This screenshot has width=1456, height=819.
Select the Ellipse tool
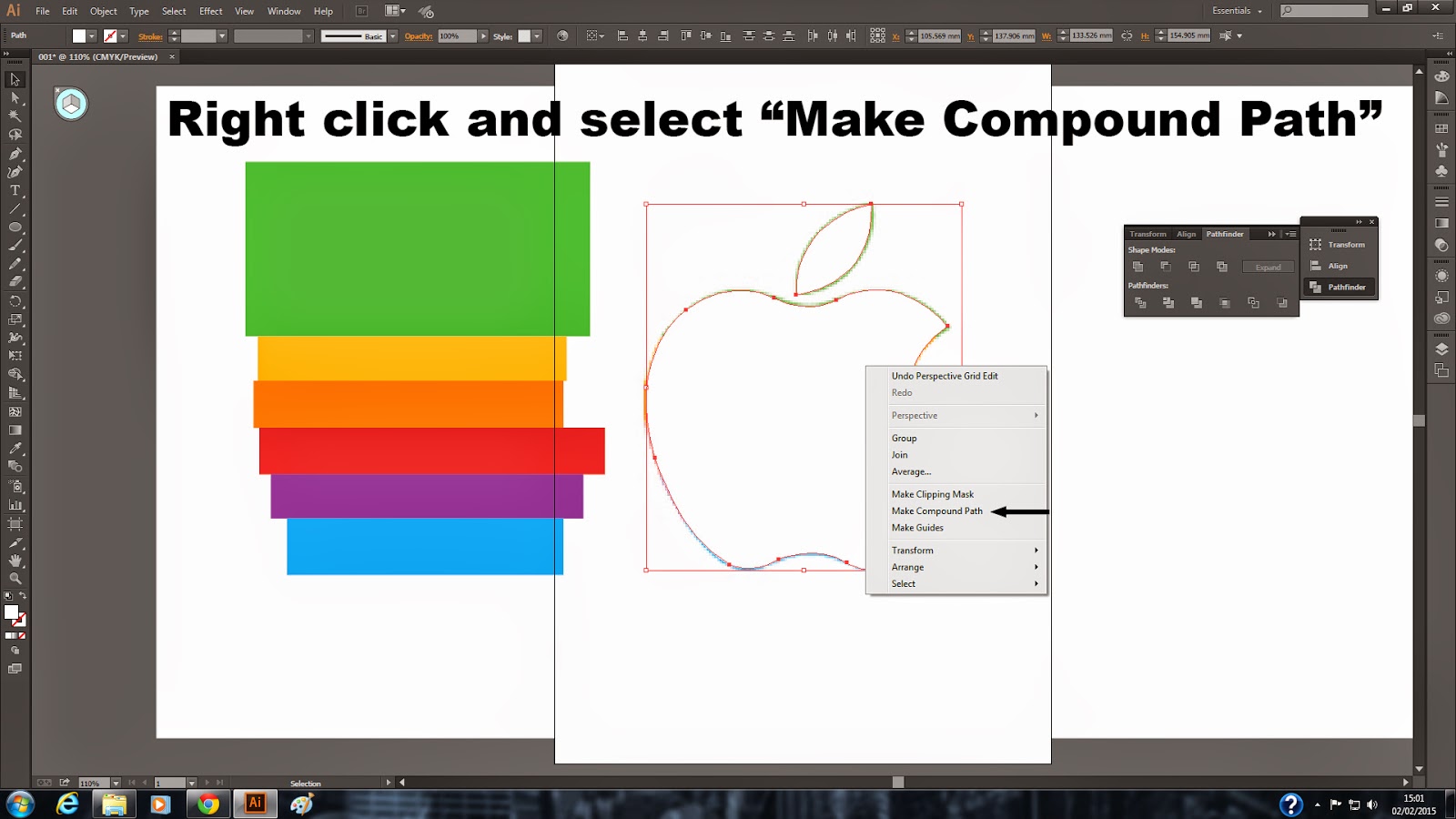[x=15, y=227]
